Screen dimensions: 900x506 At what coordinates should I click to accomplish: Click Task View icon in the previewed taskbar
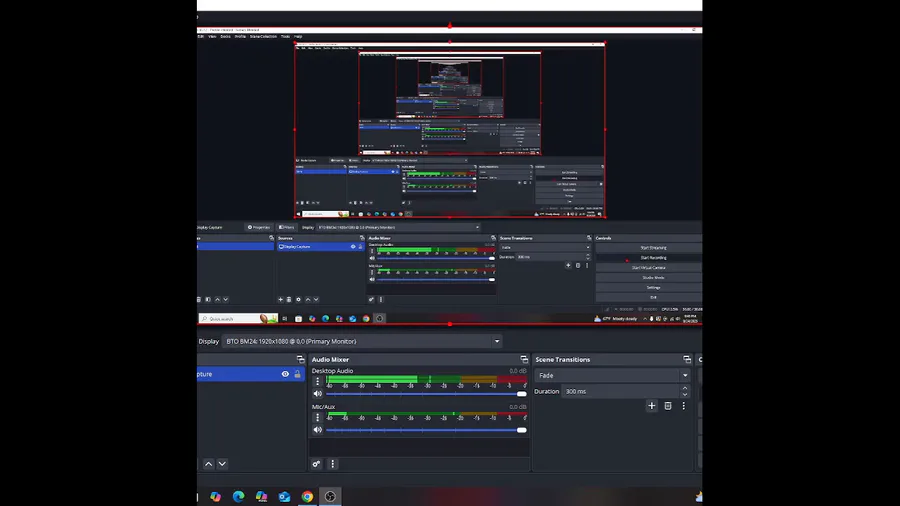click(x=285, y=319)
